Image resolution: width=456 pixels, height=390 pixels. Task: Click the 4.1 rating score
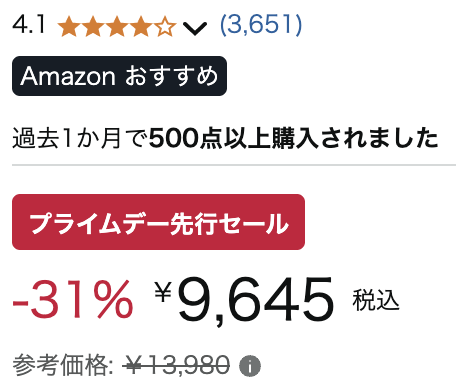[x=29, y=25]
